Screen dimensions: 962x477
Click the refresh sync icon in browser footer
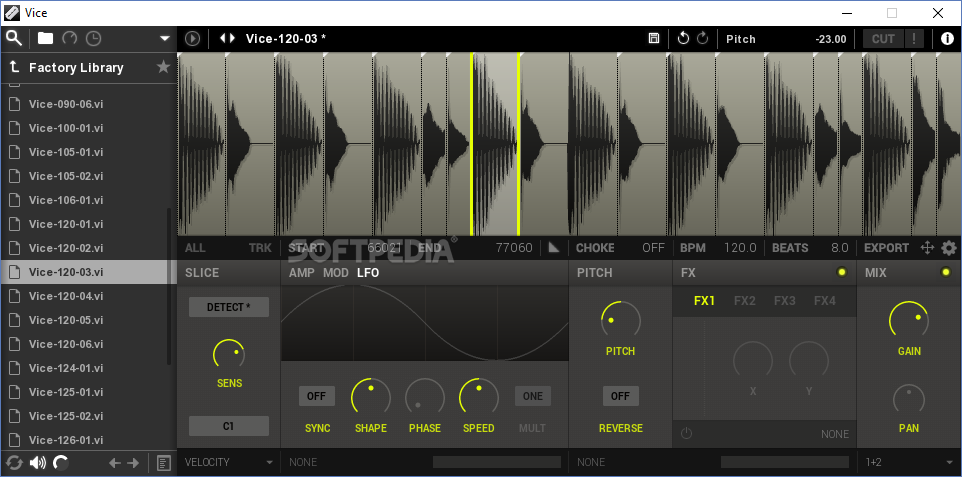[13, 462]
